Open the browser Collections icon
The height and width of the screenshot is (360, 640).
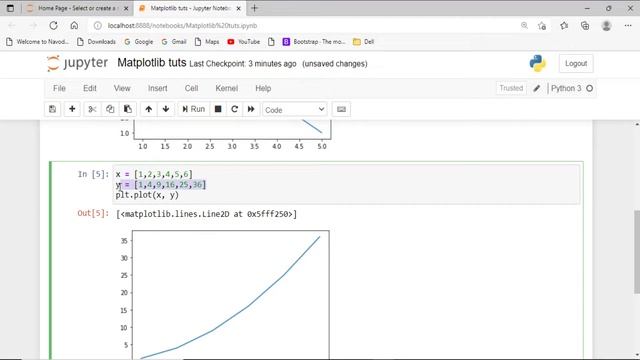[585, 26]
